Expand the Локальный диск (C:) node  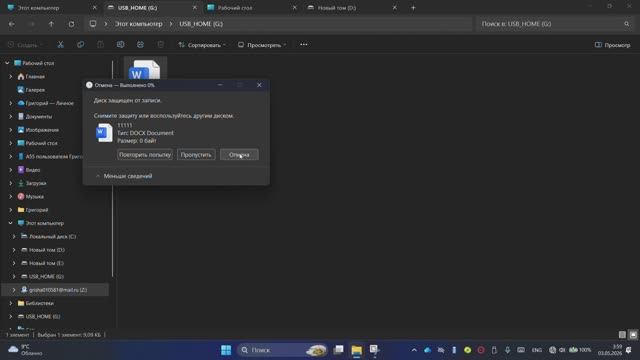[x=14, y=236]
